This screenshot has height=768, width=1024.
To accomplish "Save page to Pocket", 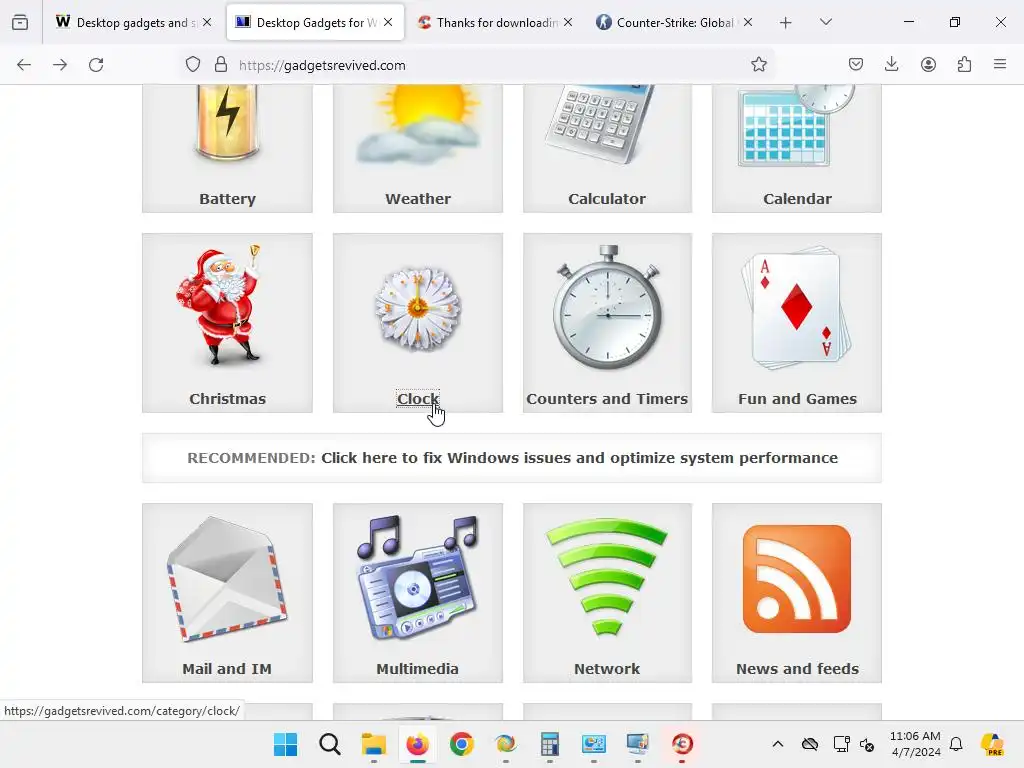I will pos(856,65).
